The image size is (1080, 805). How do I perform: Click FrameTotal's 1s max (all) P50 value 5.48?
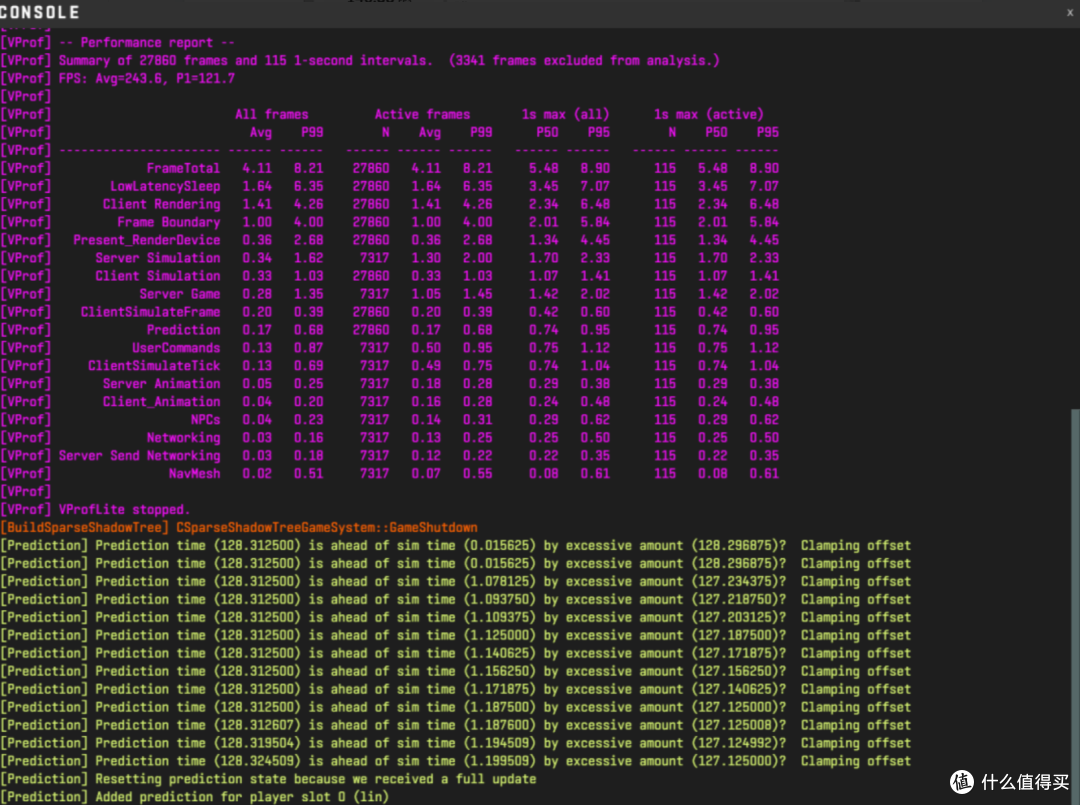point(543,168)
